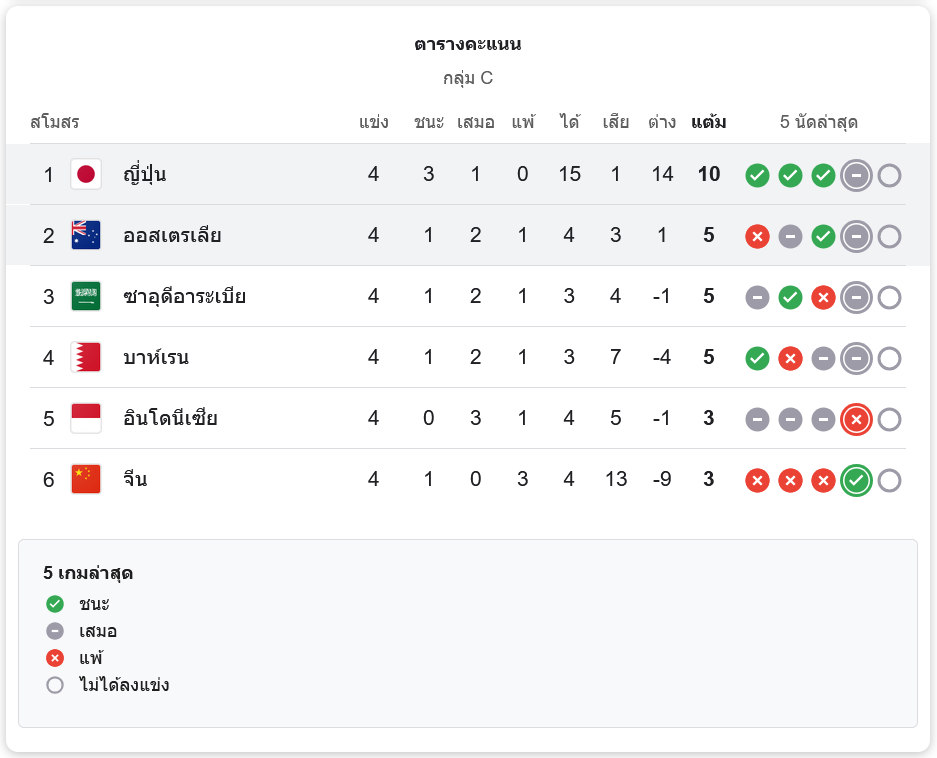
Task: Click the China flag icon
Action: pos(86,480)
